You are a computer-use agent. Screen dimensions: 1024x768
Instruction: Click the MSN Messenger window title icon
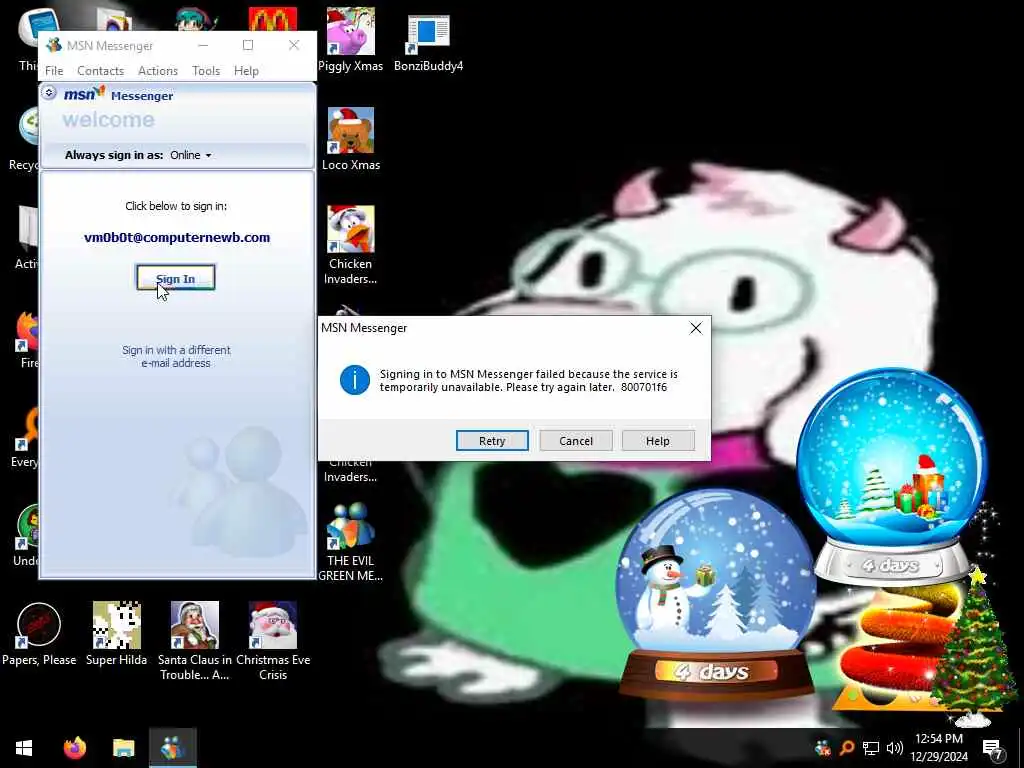(54, 45)
